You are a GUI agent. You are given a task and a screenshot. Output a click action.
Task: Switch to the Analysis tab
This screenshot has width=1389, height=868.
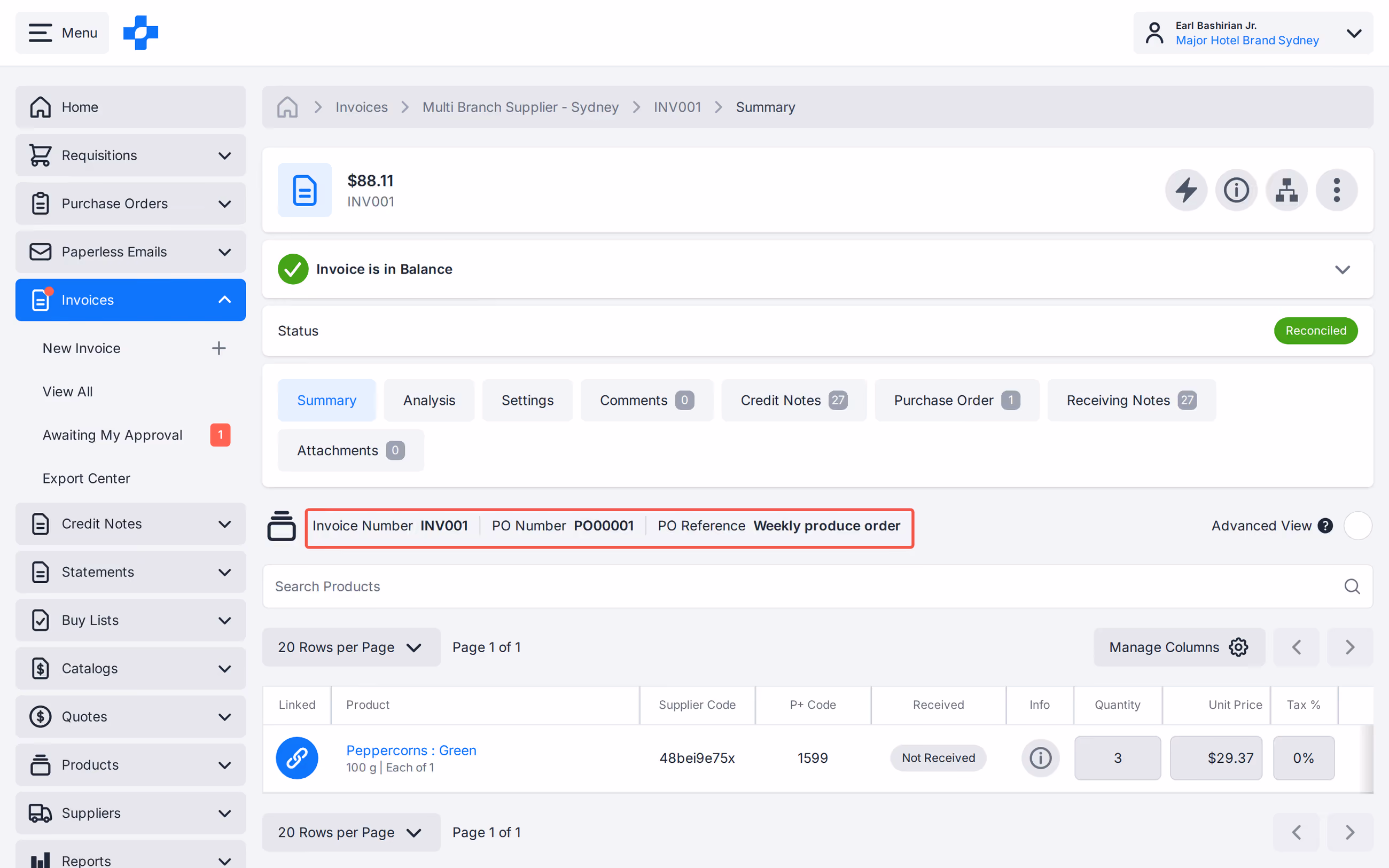point(429,400)
